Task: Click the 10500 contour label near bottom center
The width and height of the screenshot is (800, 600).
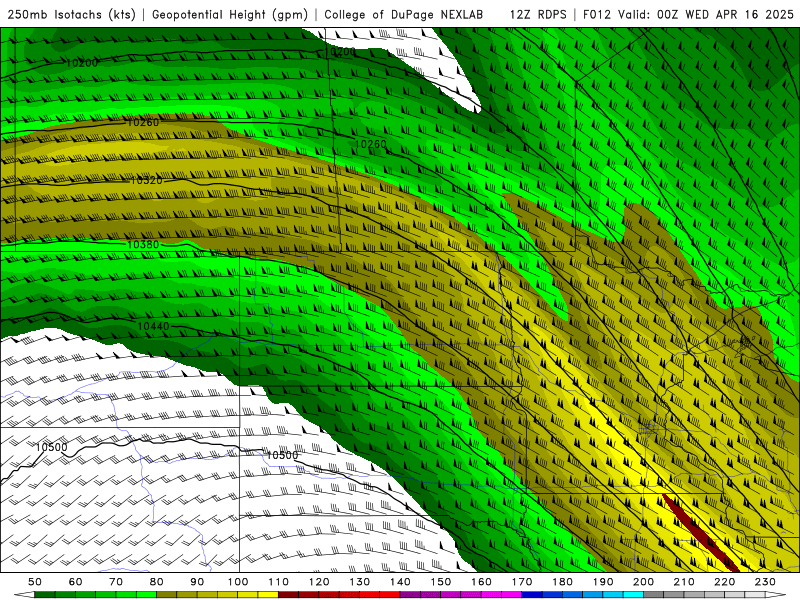Action: 282,455
